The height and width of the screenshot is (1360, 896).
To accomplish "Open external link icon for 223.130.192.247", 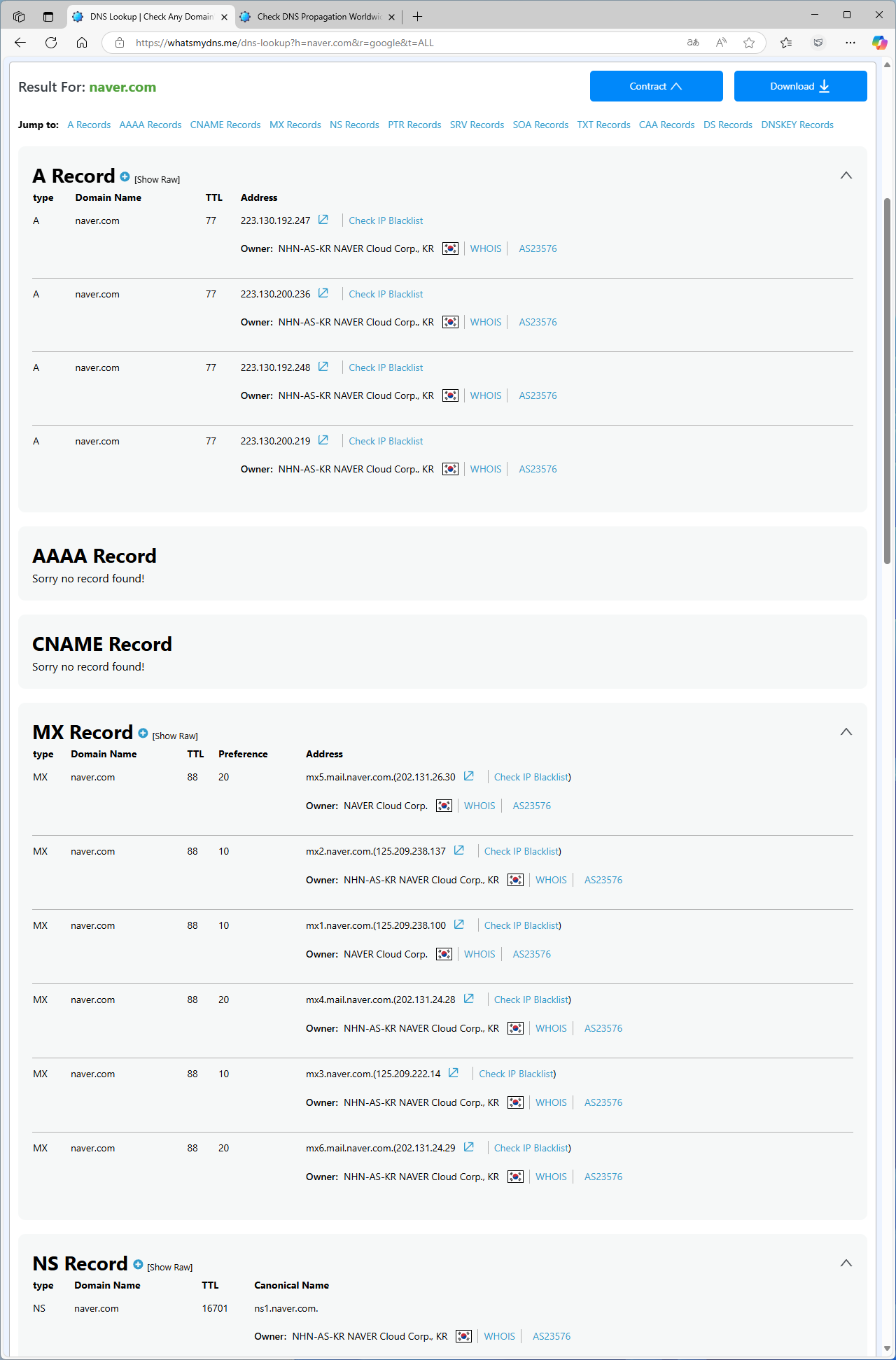I will click(323, 220).
